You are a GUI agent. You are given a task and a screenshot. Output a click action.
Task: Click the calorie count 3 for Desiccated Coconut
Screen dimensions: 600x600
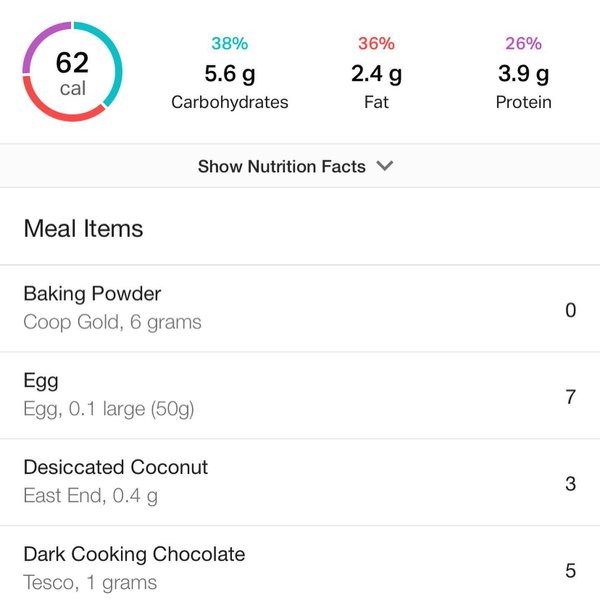pyautogui.click(x=570, y=484)
